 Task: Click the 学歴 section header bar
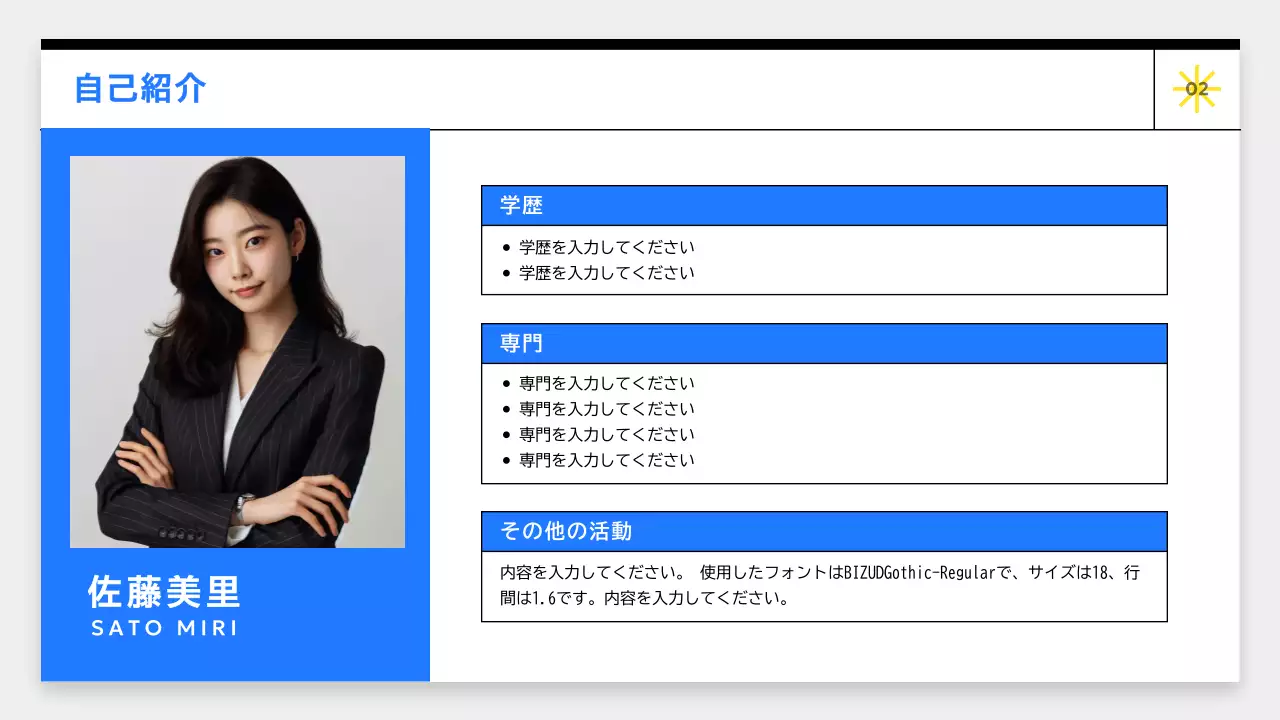click(824, 205)
